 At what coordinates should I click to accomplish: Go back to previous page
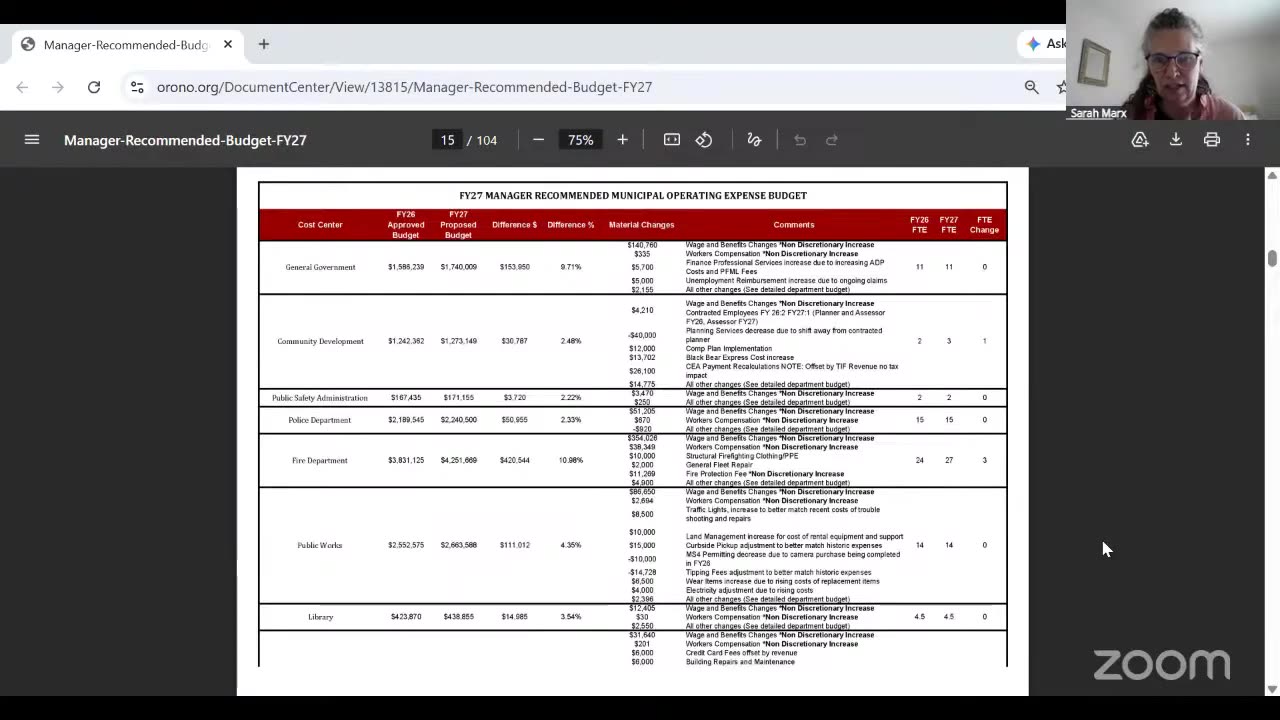tap(22, 87)
